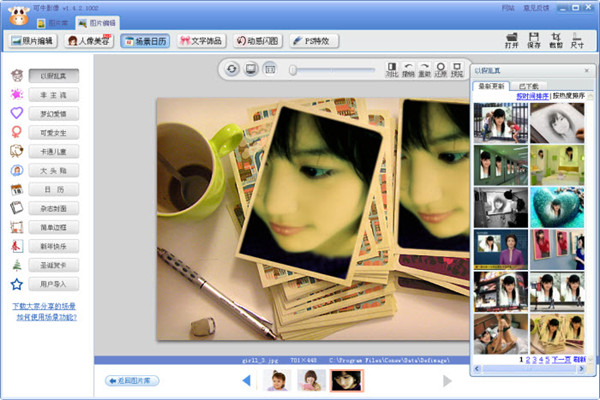Image resolution: width=600 pixels, height=400 pixels.
Task: Select the teal heart-shaped scene thumbnail
Action: pos(556,207)
